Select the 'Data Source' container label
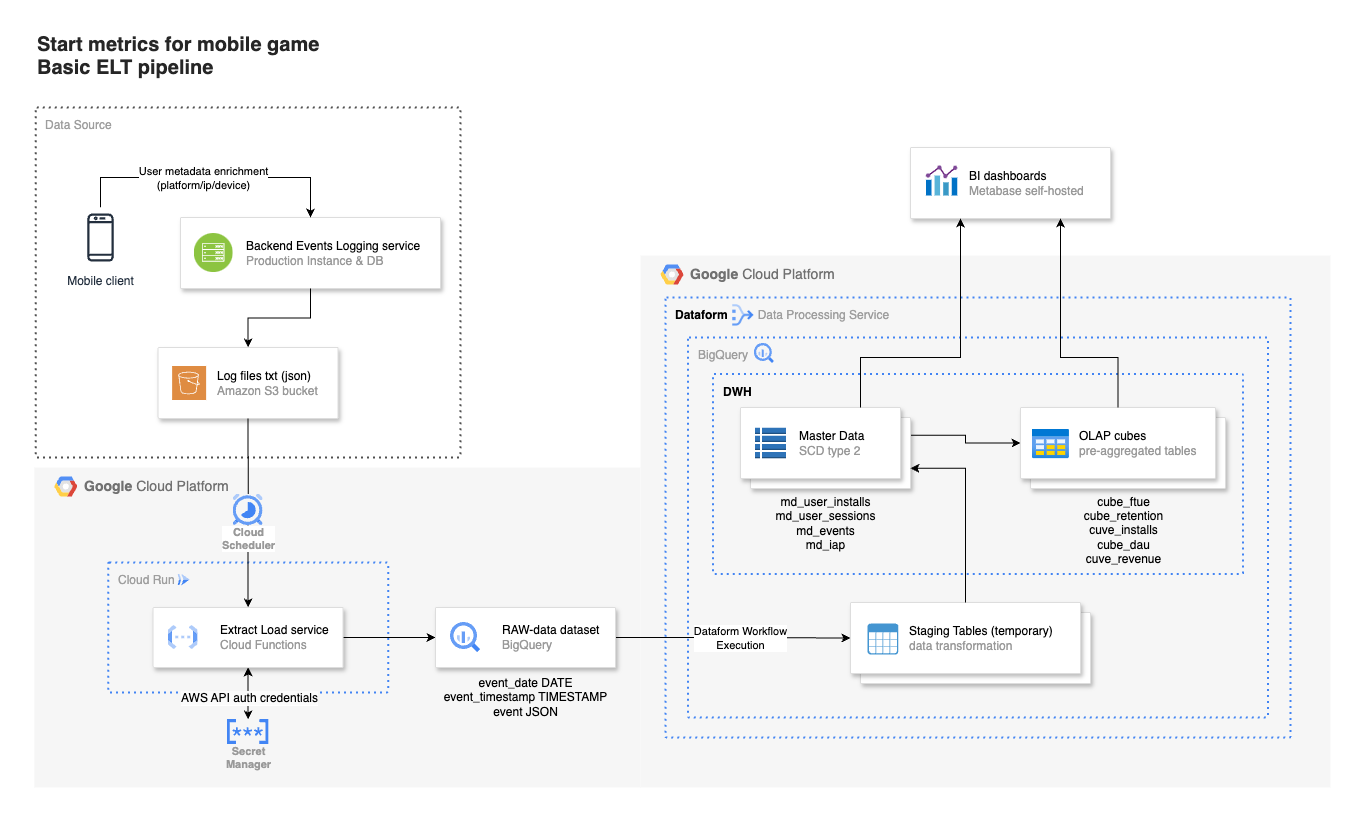The image size is (1360, 820). point(78,125)
